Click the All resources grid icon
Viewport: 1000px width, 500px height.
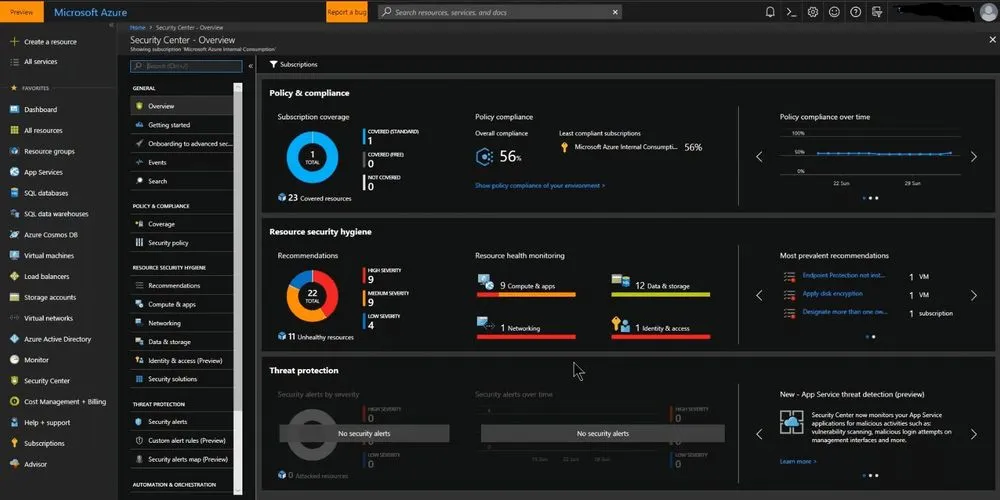[x=14, y=130]
